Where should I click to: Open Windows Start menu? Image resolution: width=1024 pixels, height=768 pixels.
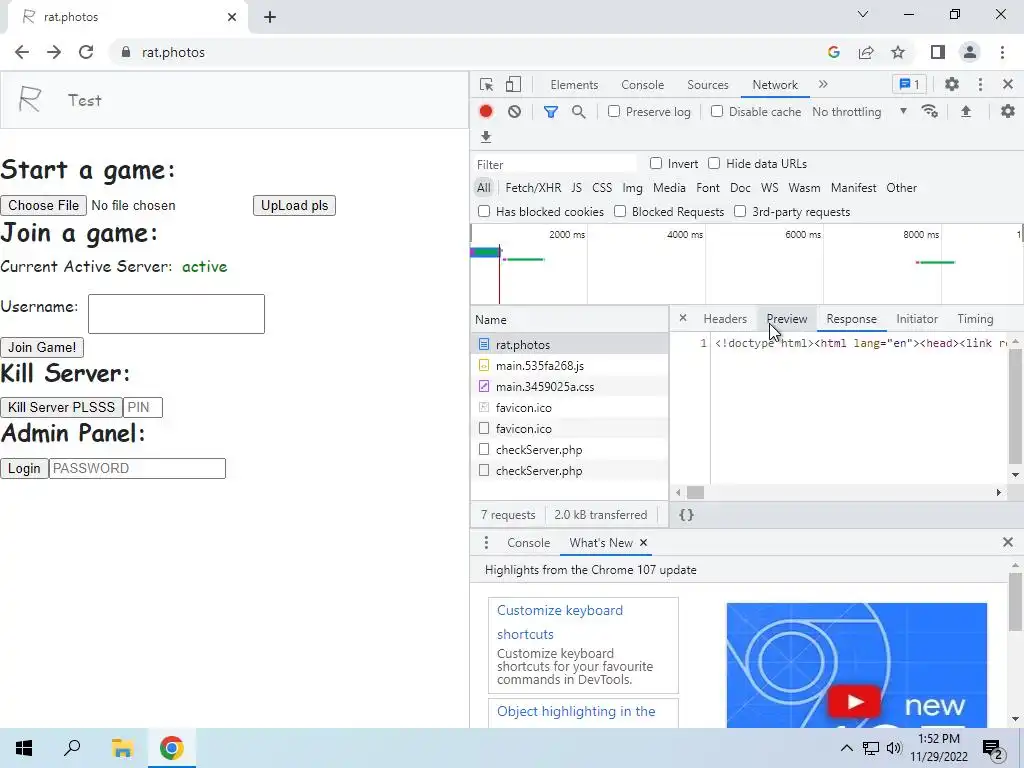(x=24, y=748)
